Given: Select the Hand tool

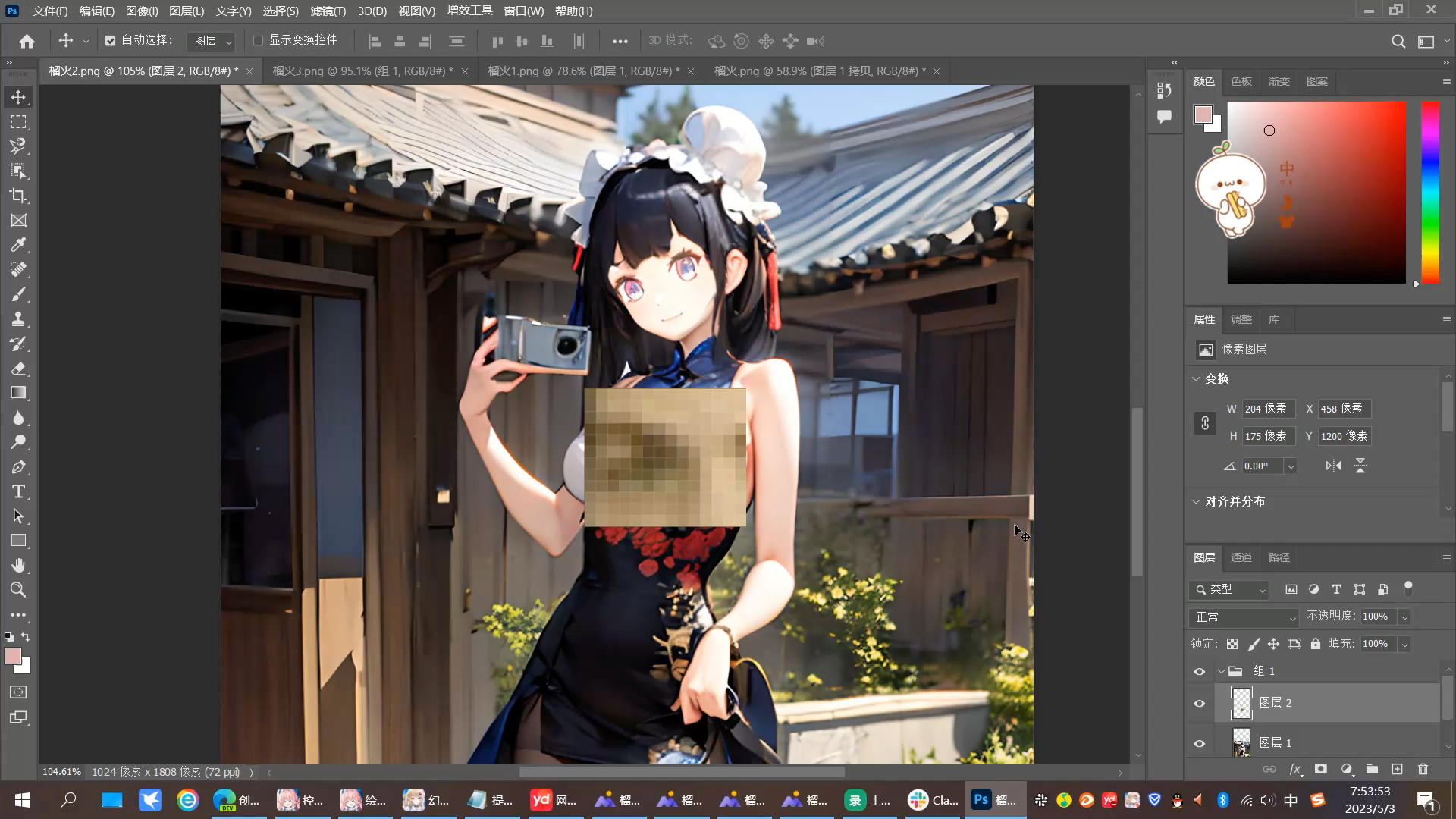Looking at the screenshot, I should (x=18, y=566).
